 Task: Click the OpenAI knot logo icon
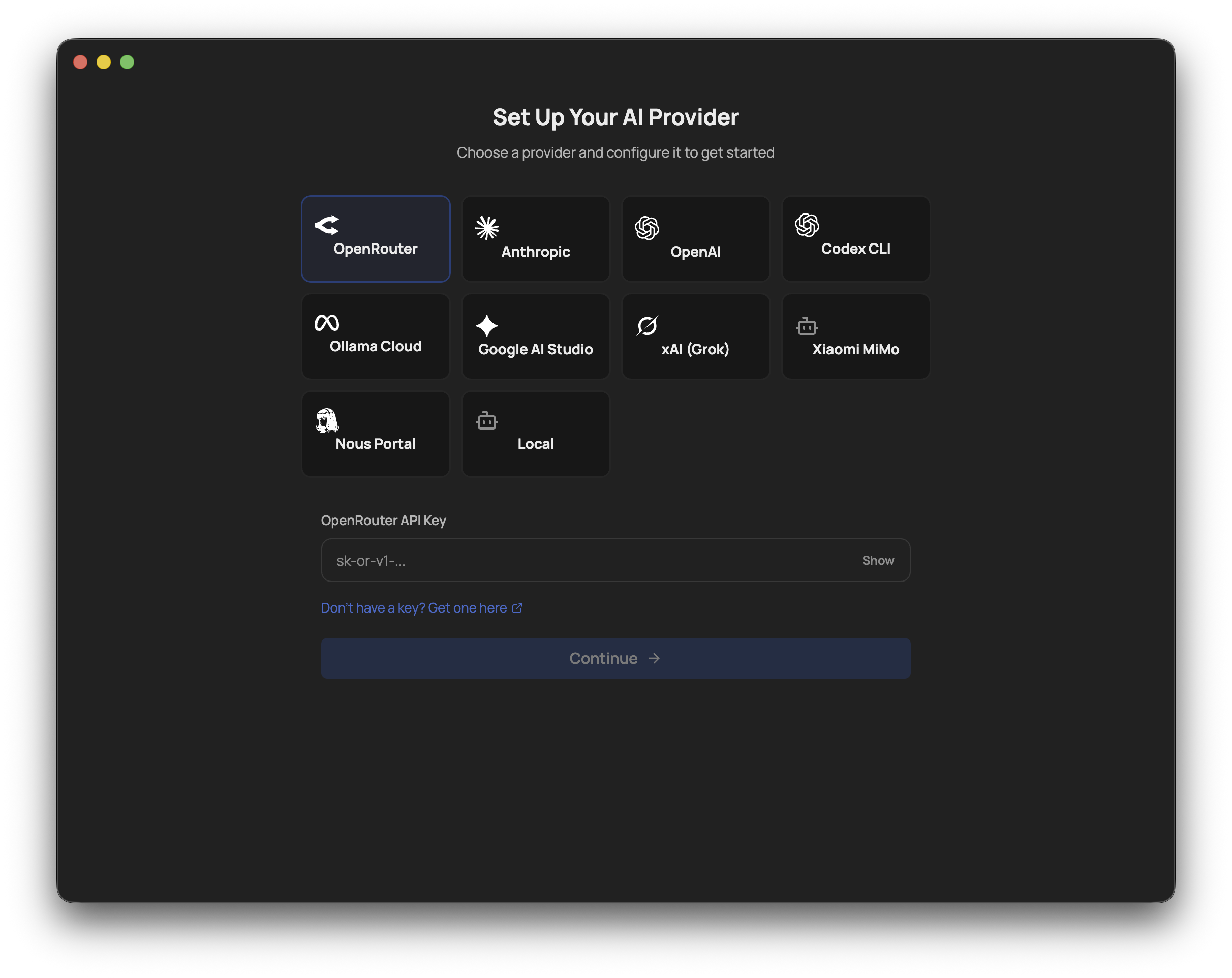tap(647, 228)
